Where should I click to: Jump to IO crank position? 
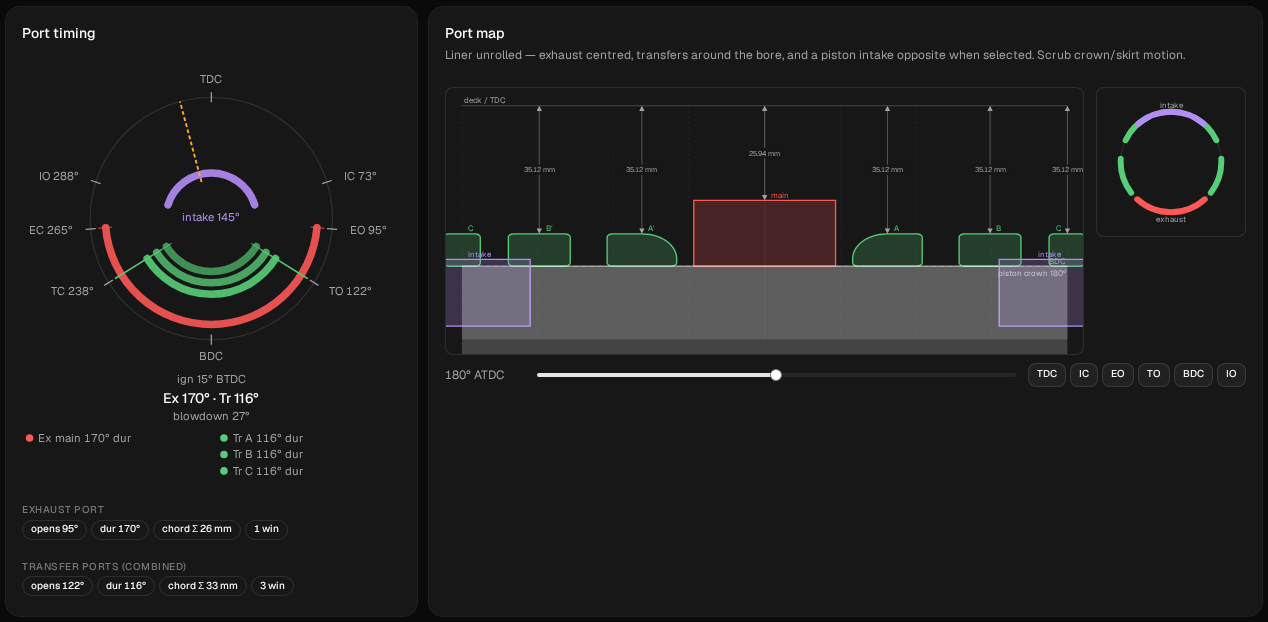1231,374
